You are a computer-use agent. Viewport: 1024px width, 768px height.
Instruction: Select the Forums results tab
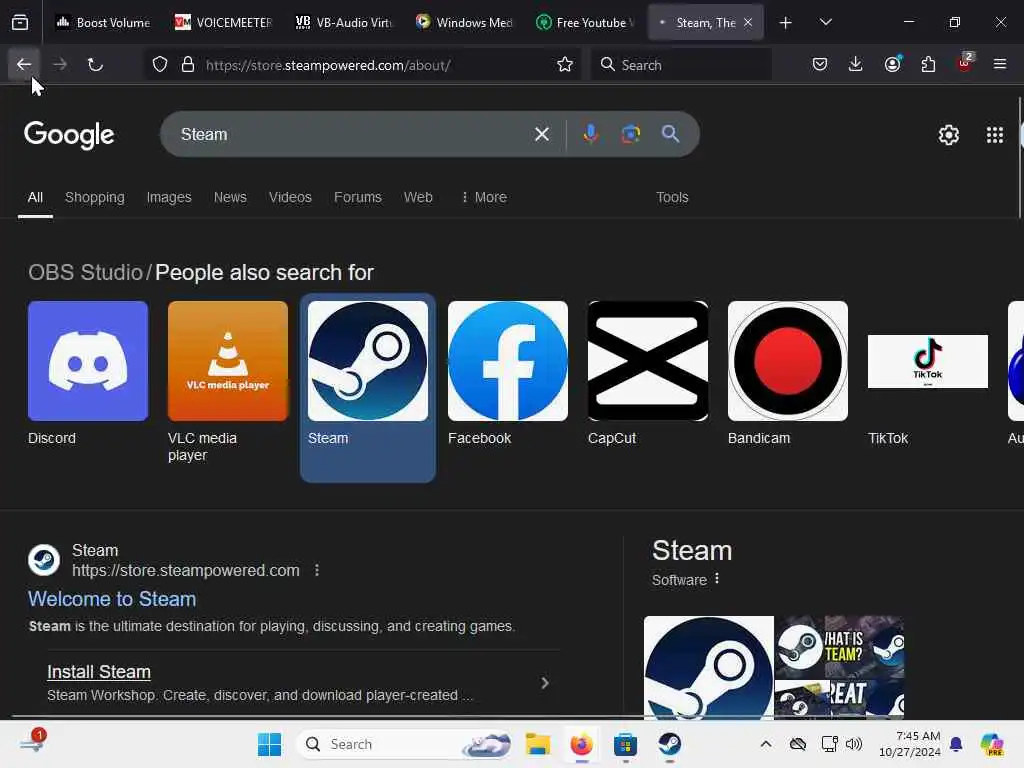tap(357, 197)
